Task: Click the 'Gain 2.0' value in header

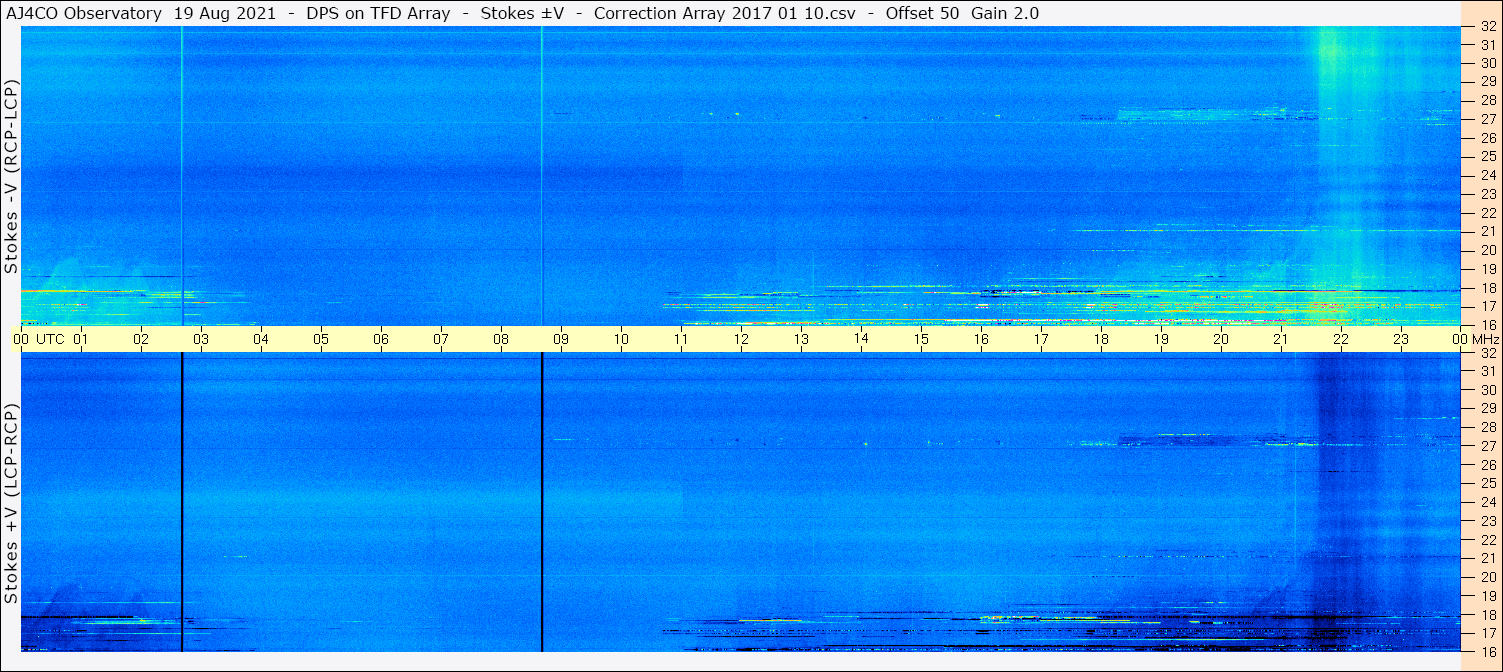Action: pos(1005,13)
